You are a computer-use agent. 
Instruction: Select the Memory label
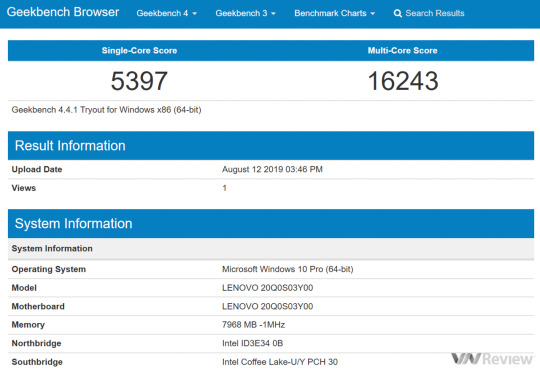point(28,325)
